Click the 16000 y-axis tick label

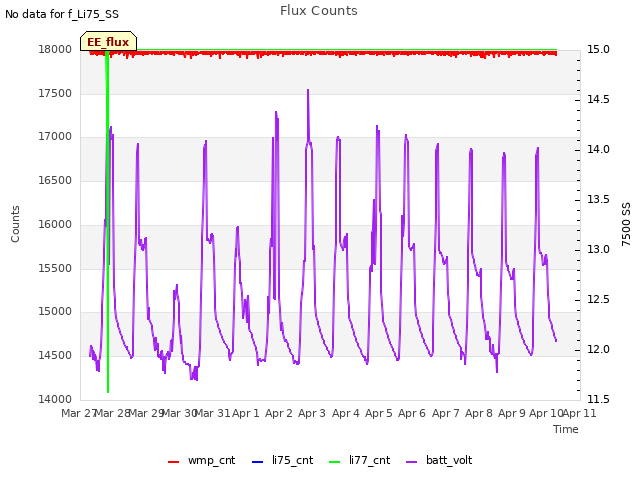55,224
